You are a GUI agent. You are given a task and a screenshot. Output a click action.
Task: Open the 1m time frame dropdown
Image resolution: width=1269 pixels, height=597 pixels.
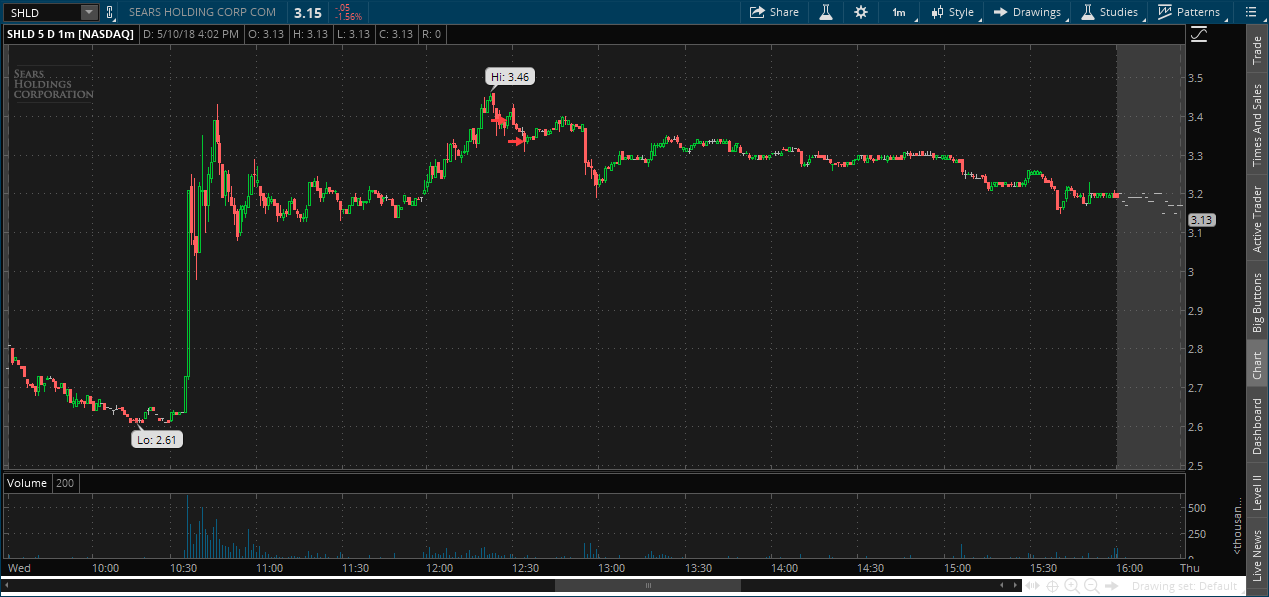899,12
